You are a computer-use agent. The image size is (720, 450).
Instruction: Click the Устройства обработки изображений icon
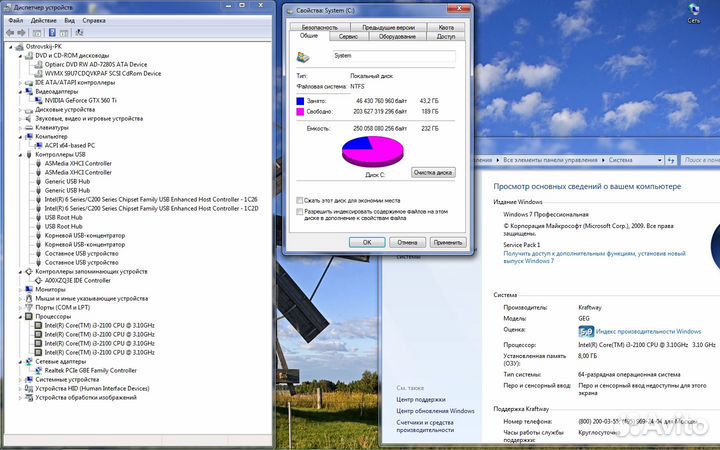pyautogui.click(x=29, y=398)
